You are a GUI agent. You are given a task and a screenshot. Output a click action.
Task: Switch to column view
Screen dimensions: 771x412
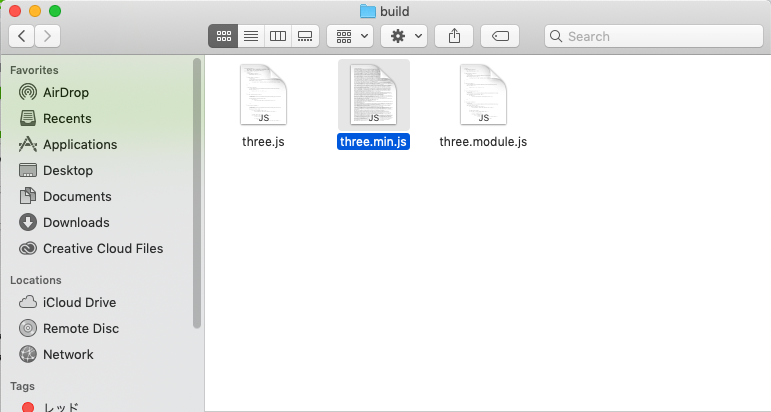click(x=278, y=36)
